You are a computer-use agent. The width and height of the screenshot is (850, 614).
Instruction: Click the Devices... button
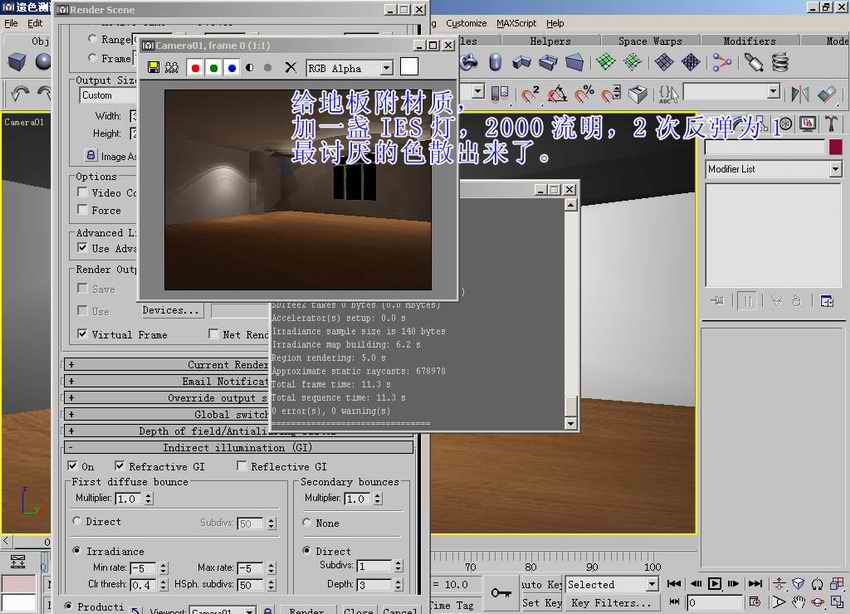171,310
